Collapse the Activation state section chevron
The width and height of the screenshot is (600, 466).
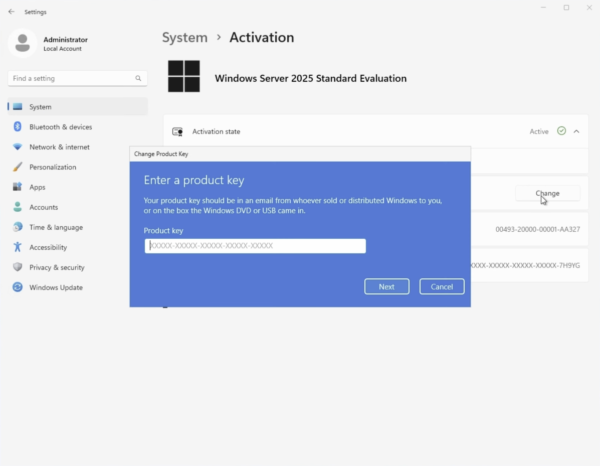coord(576,131)
